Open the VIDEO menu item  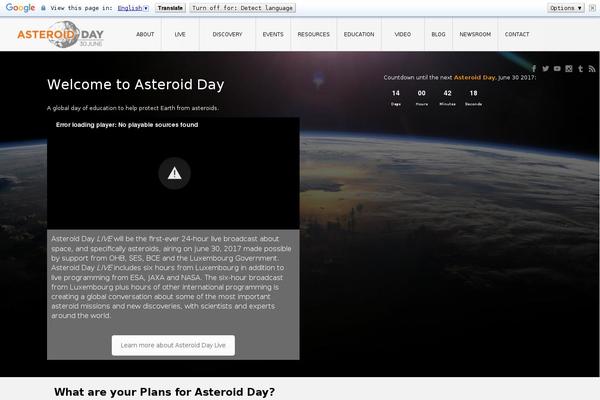pos(403,34)
